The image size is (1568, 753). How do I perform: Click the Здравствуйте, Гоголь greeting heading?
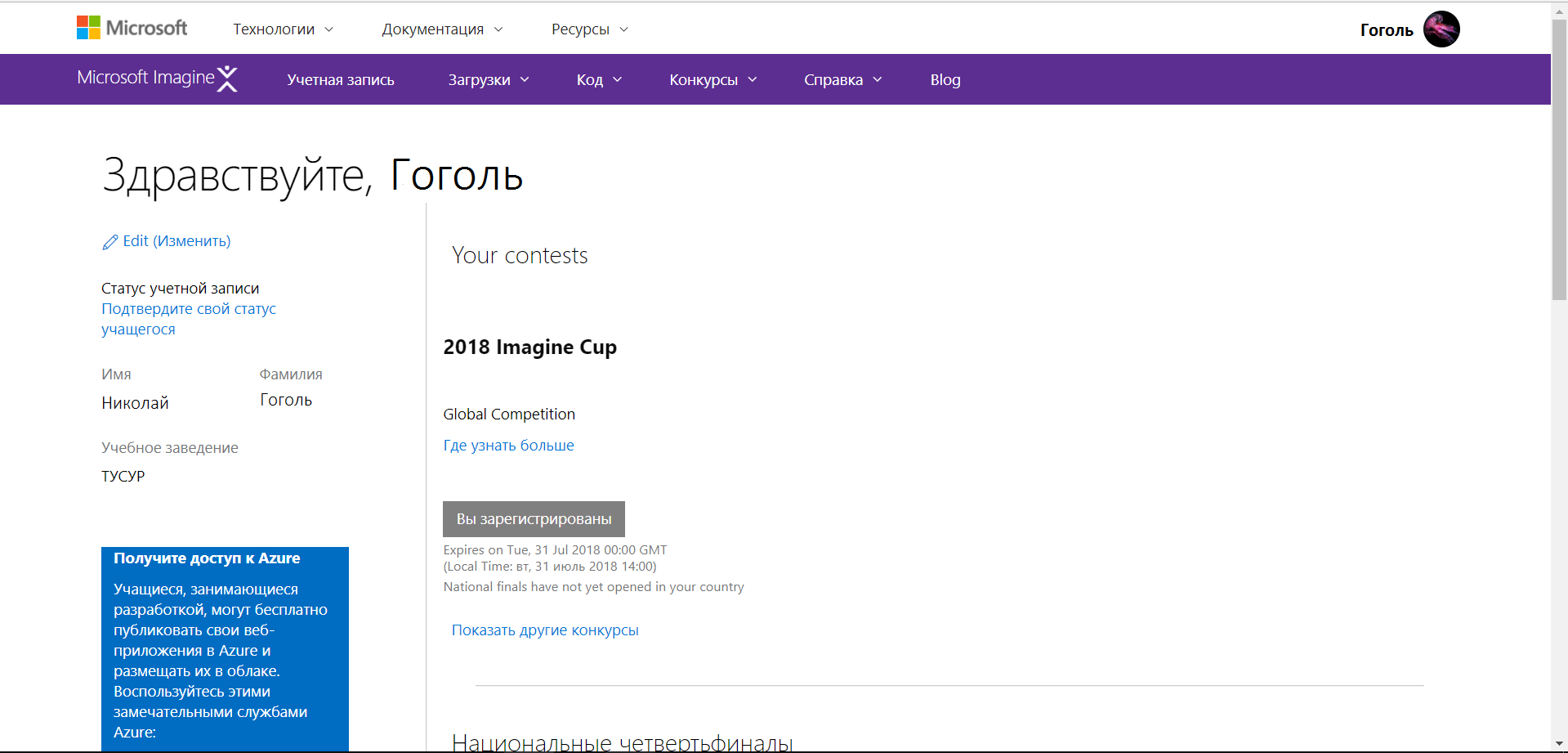tap(313, 175)
